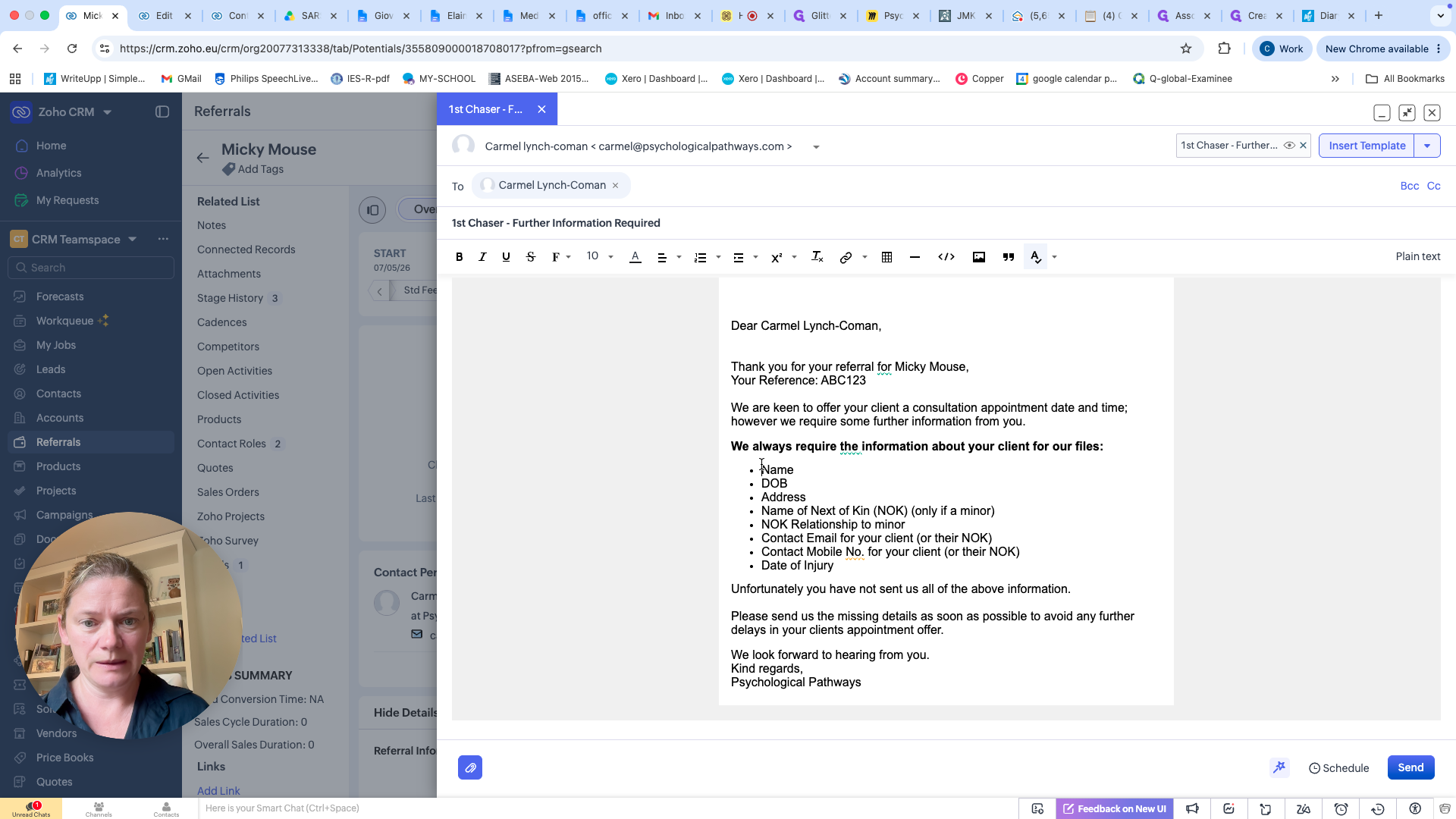Toggle underline formatting
Image resolution: width=1456 pixels, height=819 pixels.
[506, 257]
